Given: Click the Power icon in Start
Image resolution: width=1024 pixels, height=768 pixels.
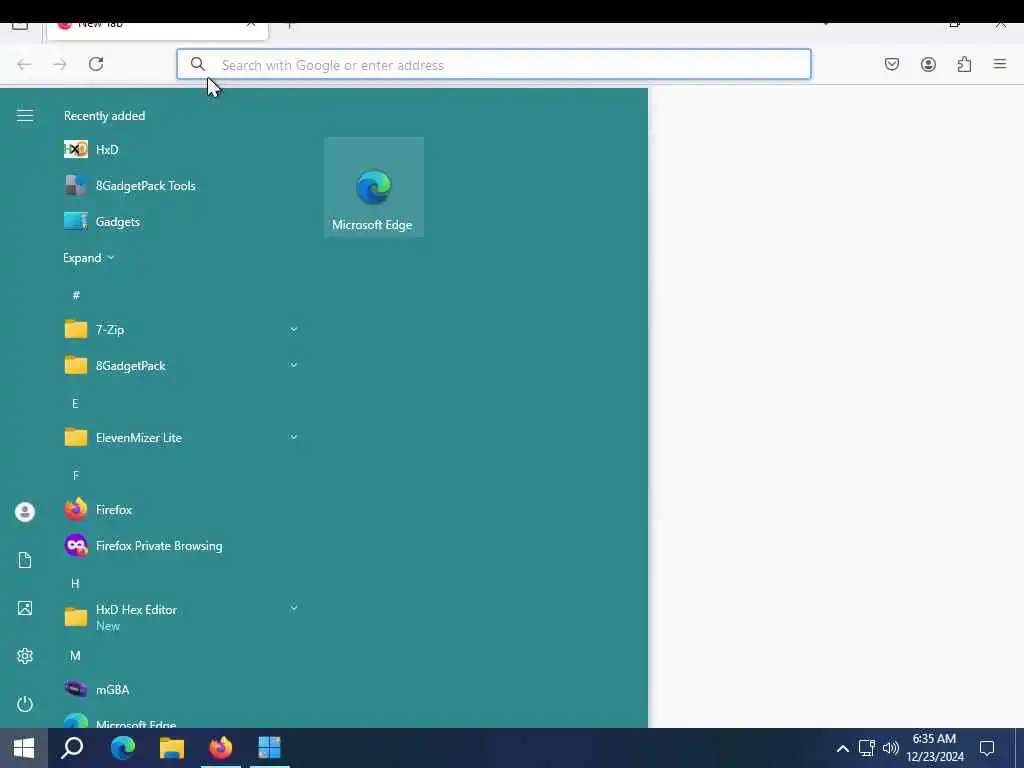Looking at the screenshot, I should (x=25, y=704).
